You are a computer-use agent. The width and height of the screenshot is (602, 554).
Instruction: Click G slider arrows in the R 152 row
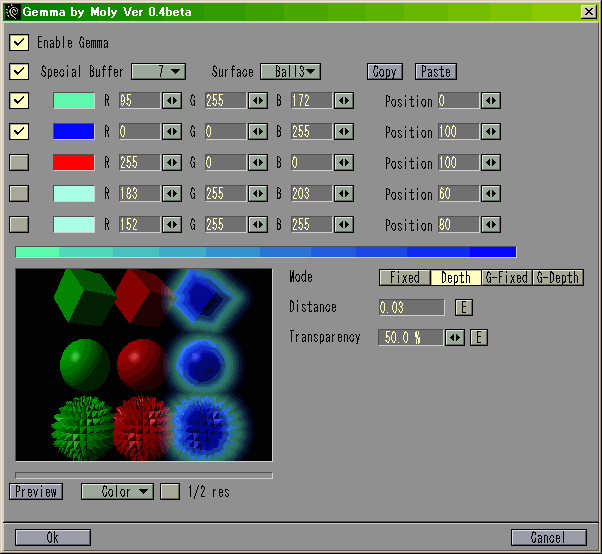pyautogui.click(x=258, y=225)
